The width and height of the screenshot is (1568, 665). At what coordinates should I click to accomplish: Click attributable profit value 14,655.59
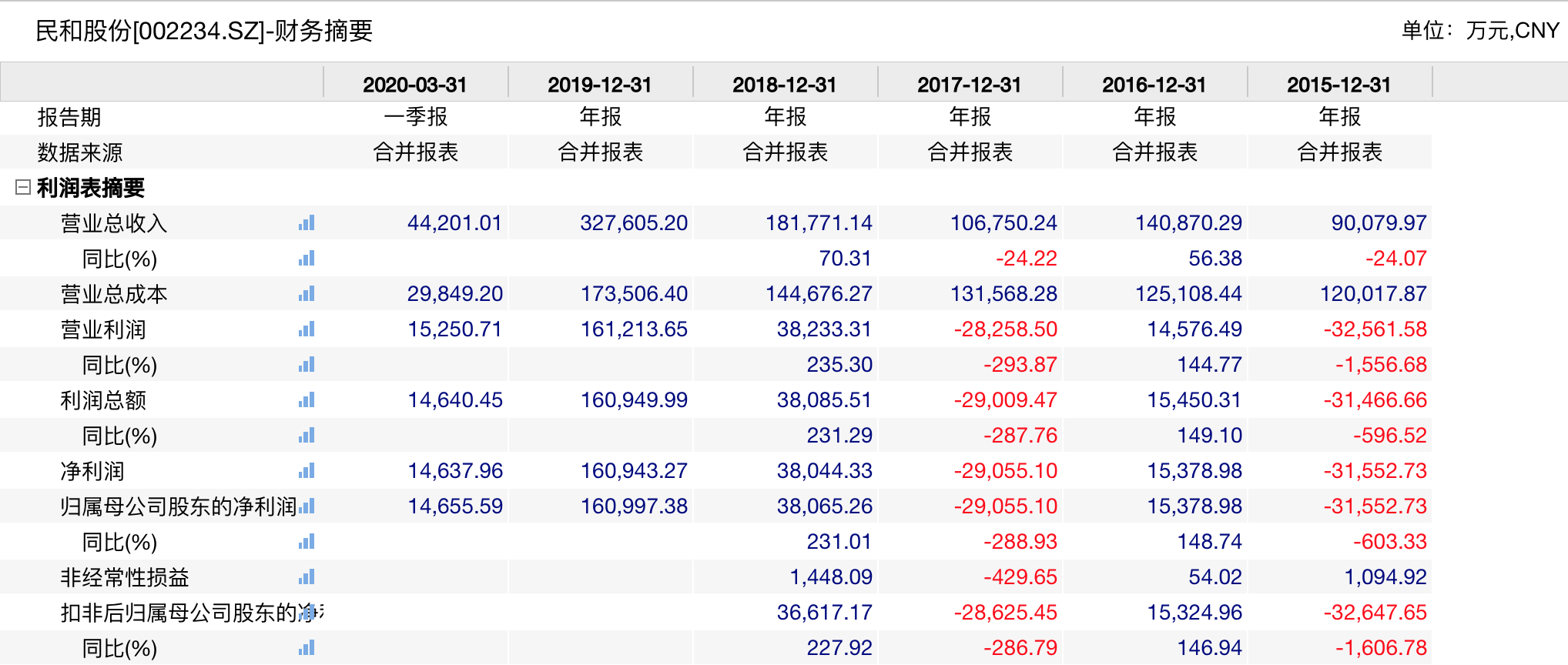(455, 506)
